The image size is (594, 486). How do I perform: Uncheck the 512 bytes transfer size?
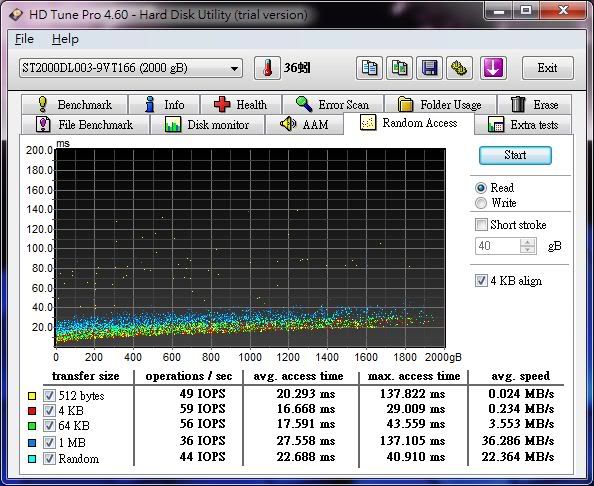coord(49,395)
